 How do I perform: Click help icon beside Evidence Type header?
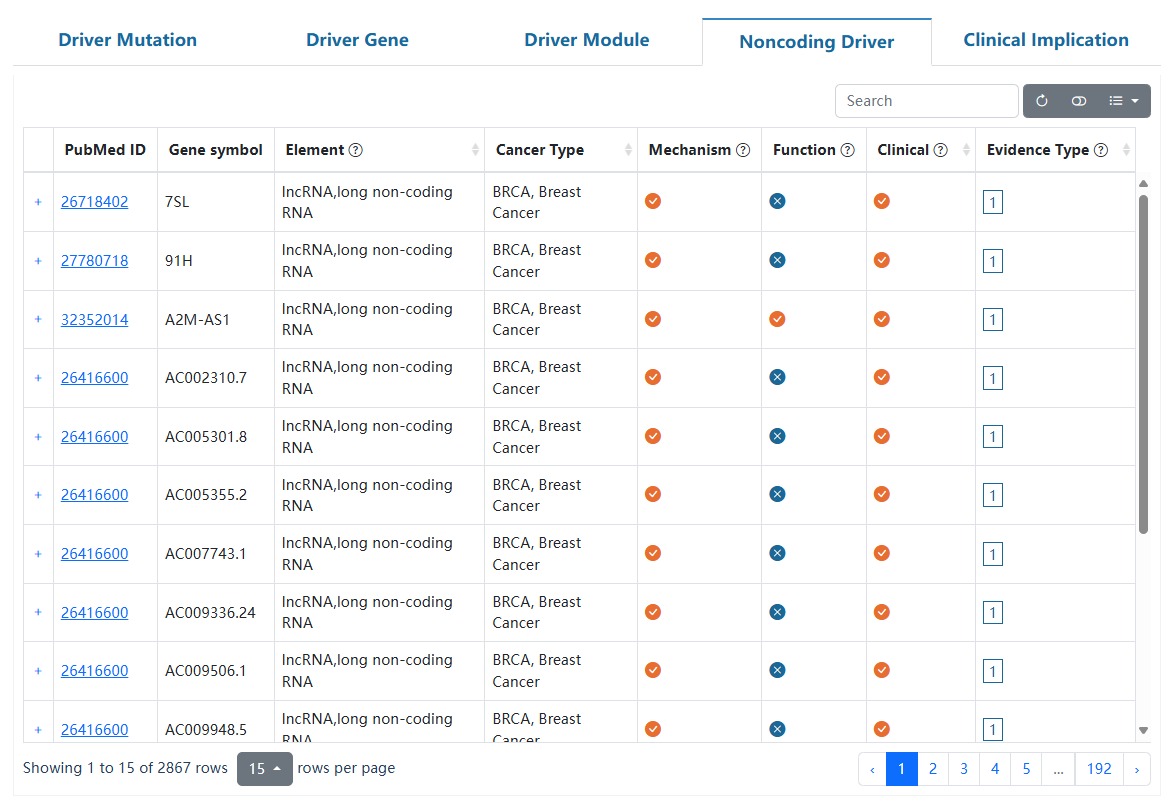(1101, 150)
